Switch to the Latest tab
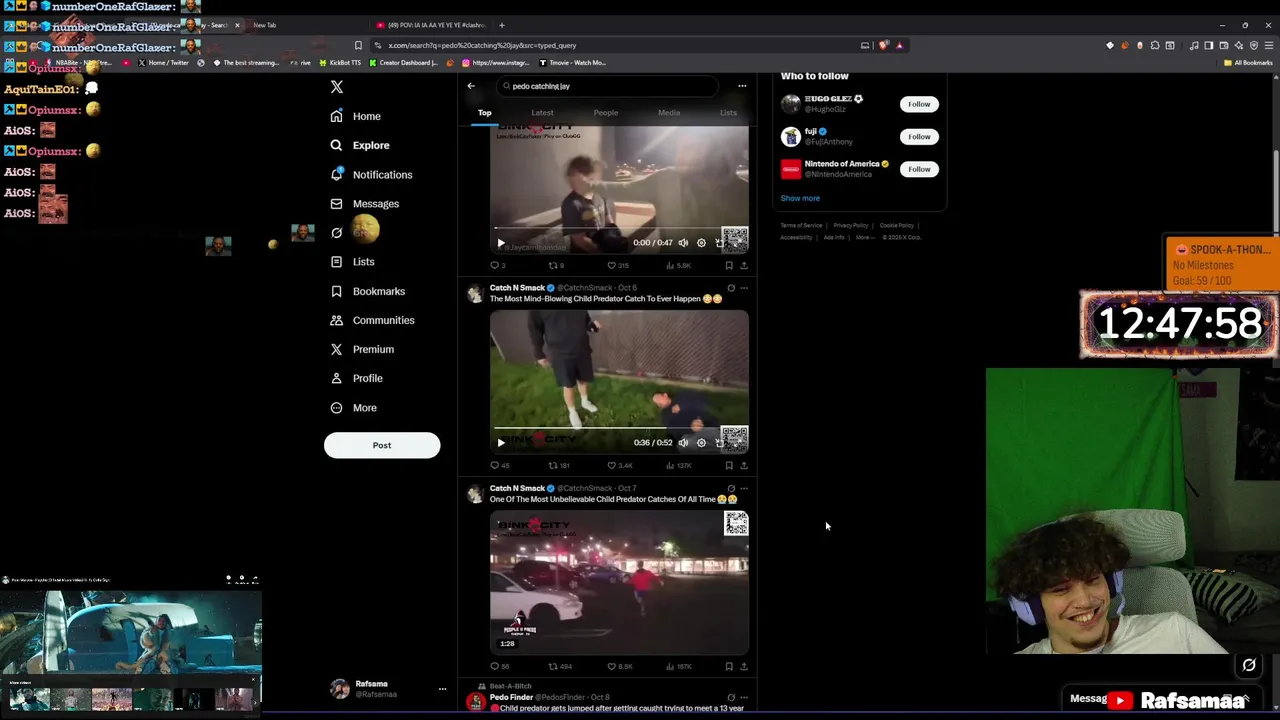 [542, 112]
